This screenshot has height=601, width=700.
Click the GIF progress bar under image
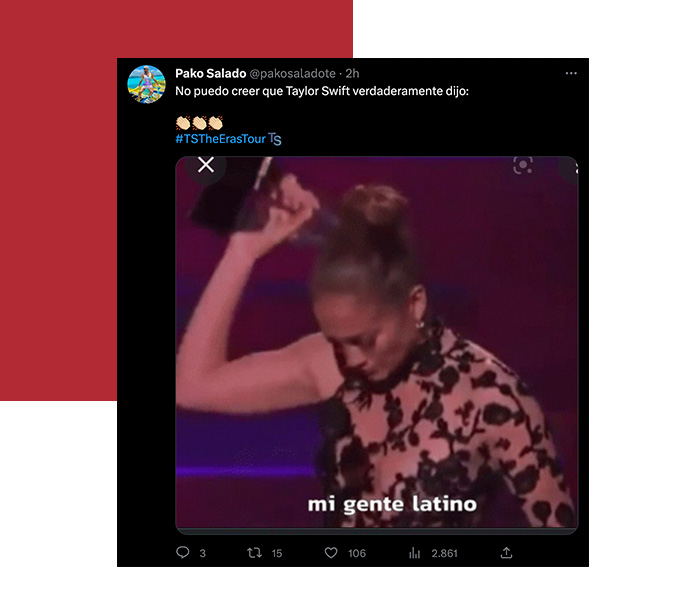(x=377, y=531)
